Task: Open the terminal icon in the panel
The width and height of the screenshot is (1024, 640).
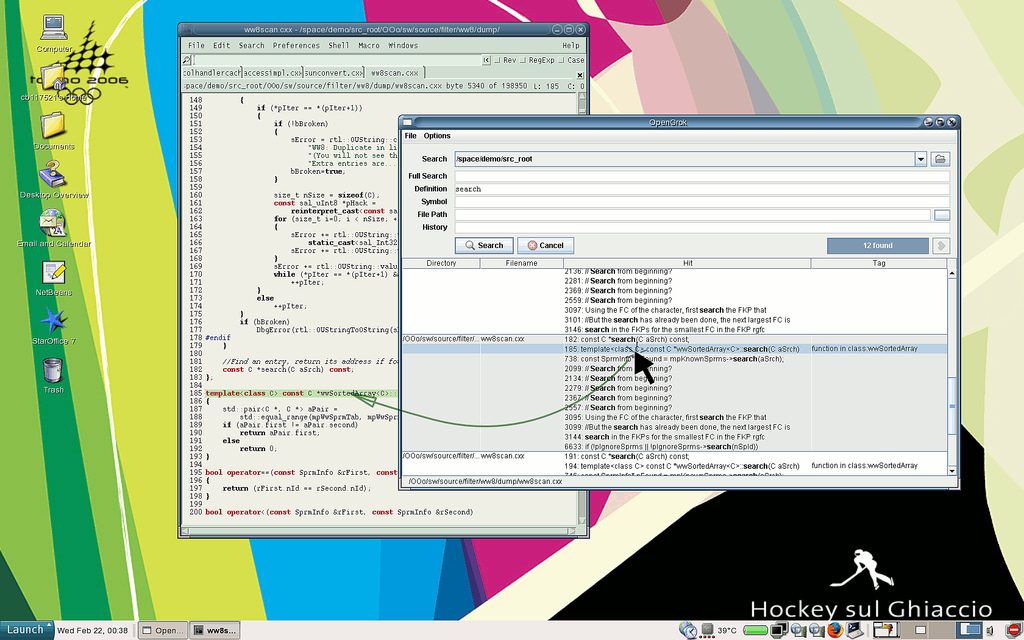Action: coord(855,630)
